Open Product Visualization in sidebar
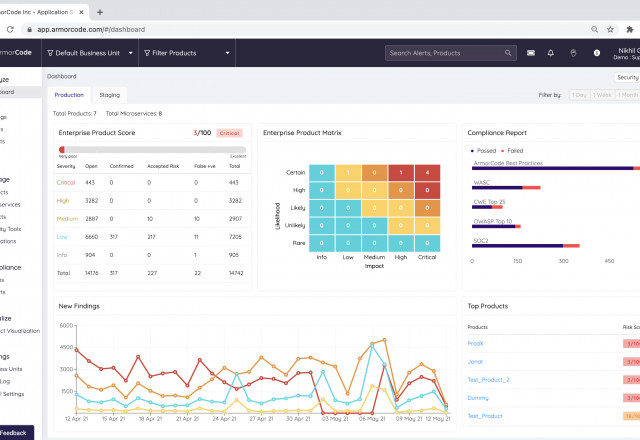Viewport: 640px width, 440px height. [20, 331]
